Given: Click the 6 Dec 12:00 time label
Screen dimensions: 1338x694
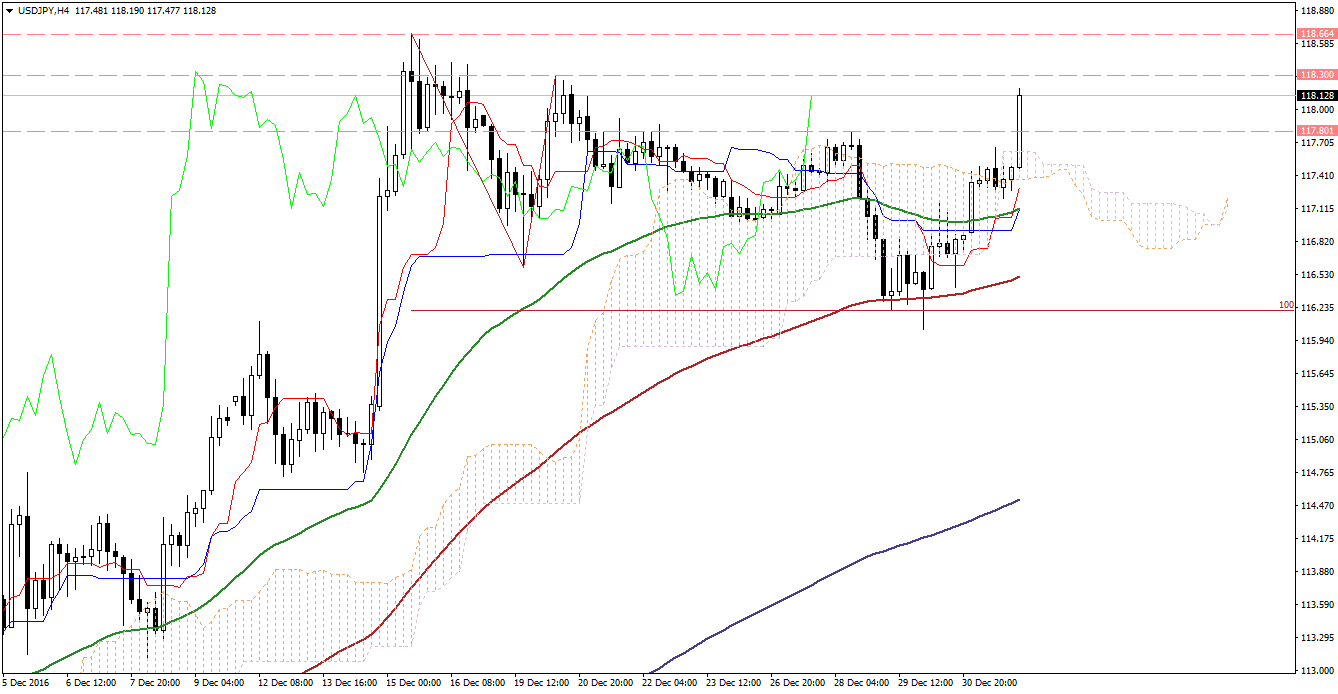Looking at the screenshot, I should pos(93,684).
